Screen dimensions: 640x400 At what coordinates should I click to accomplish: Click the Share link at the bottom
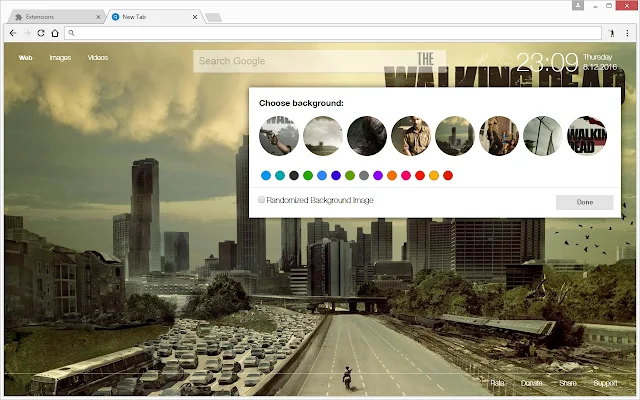(x=568, y=383)
